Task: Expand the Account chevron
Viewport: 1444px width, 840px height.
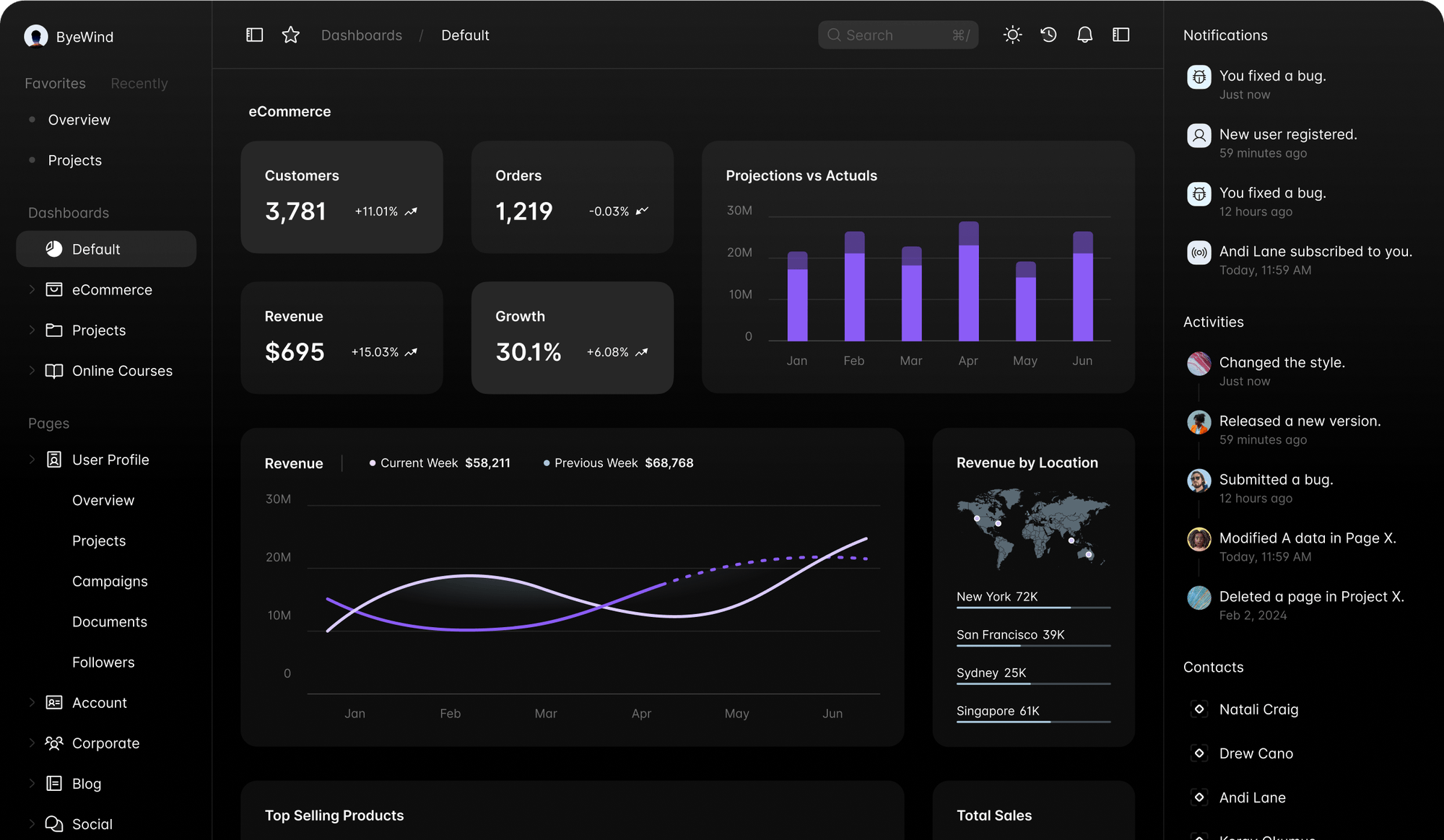Action: 32,702
